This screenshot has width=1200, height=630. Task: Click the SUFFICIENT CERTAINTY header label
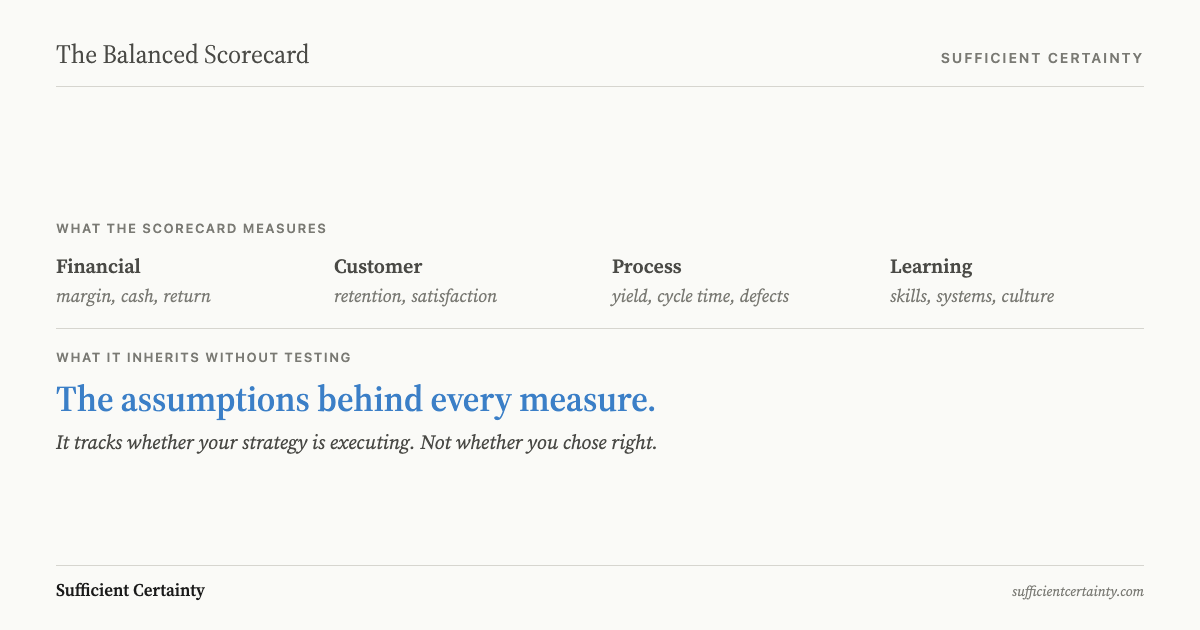(1042, 58)
